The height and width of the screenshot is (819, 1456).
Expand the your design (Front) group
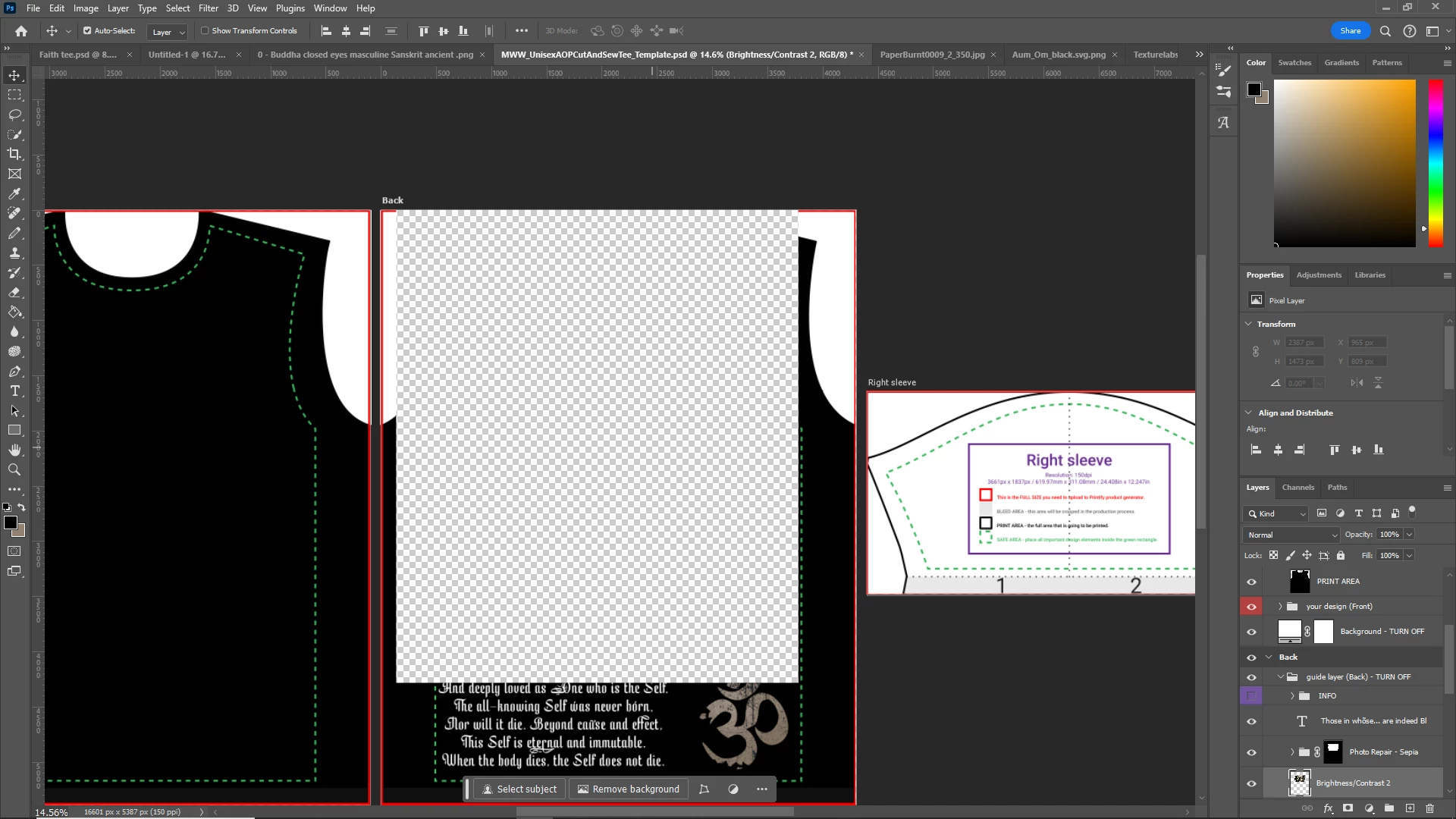pyautogui.click(x=1280, y=607)
